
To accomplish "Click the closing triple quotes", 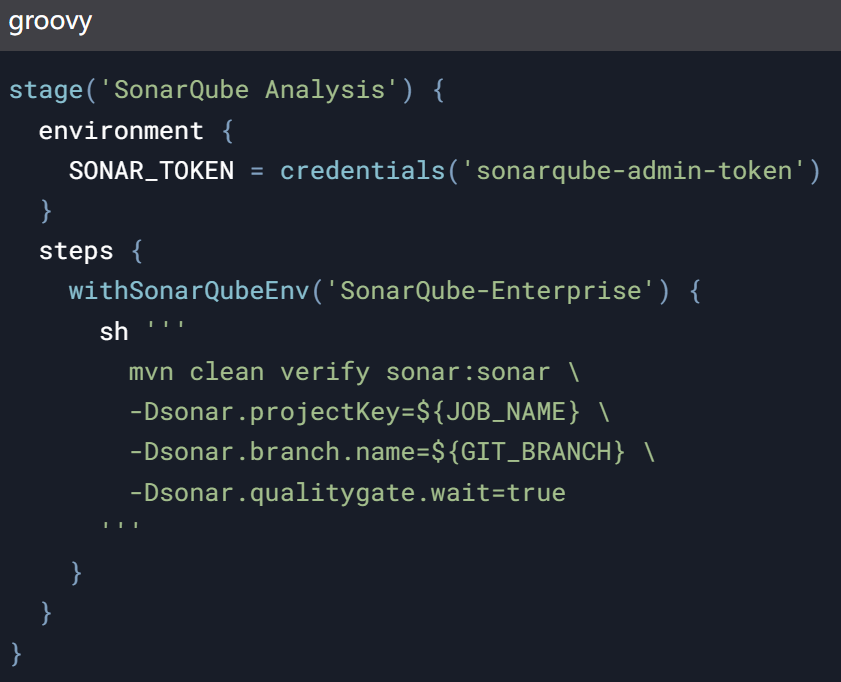I will [x=121, y=526].
